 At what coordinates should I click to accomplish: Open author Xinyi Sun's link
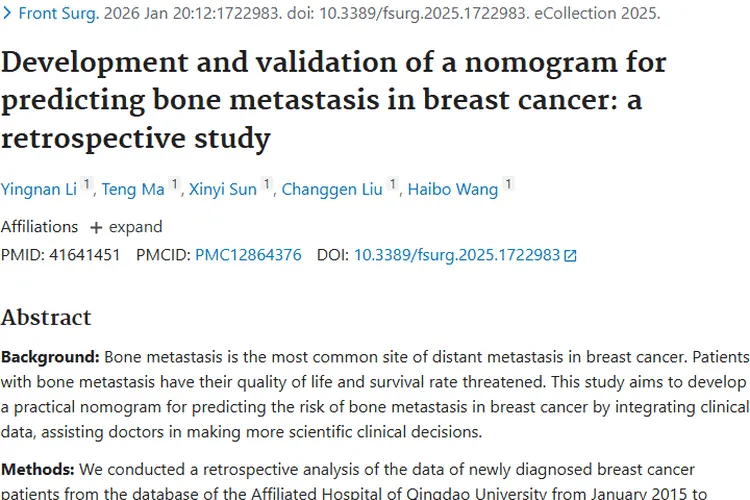pos(223,189)
